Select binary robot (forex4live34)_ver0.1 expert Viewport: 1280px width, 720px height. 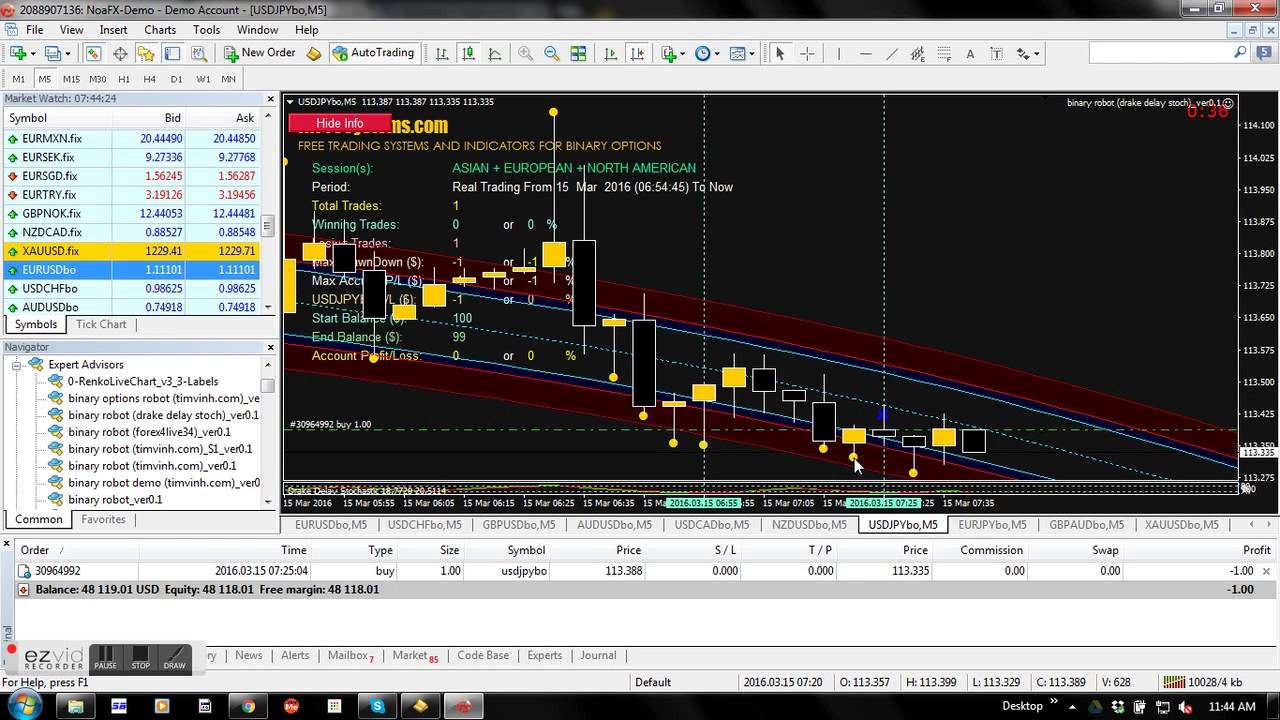click(x=149, y=432)
